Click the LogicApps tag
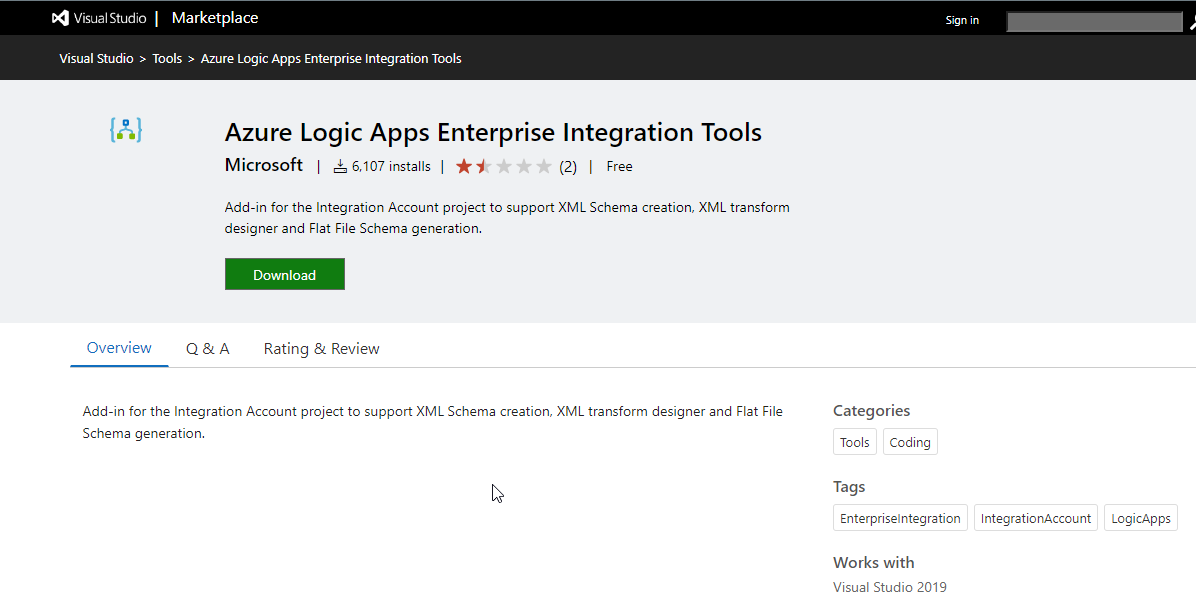This screenshot has width=1196, height=603. (1140, 518)
